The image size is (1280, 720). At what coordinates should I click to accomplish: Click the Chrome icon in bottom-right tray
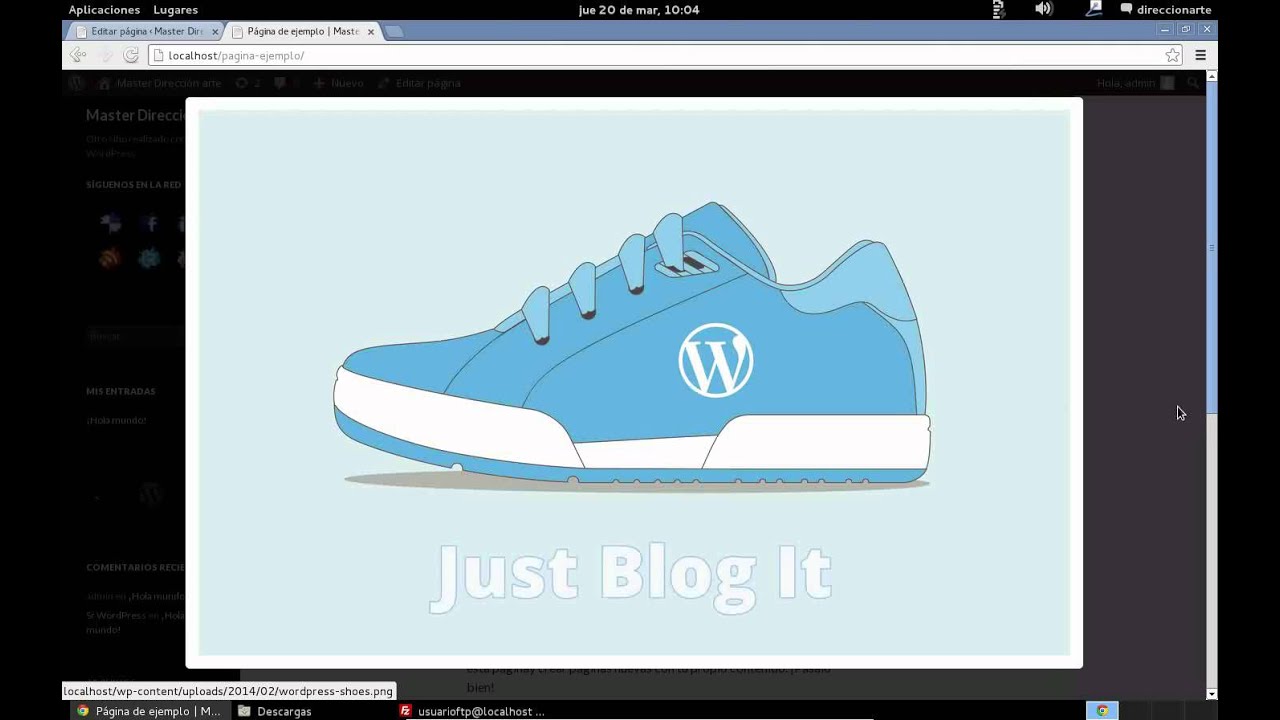coord(1102,711)
